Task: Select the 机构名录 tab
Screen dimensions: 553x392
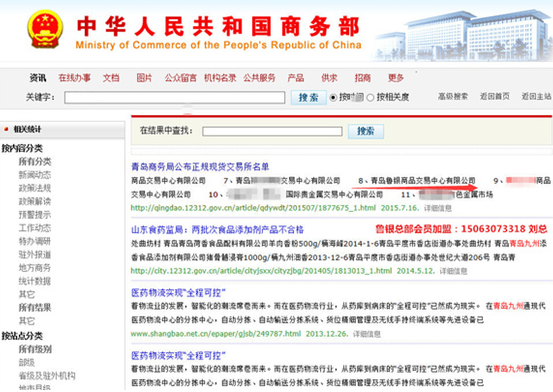Action: [220, 78]
